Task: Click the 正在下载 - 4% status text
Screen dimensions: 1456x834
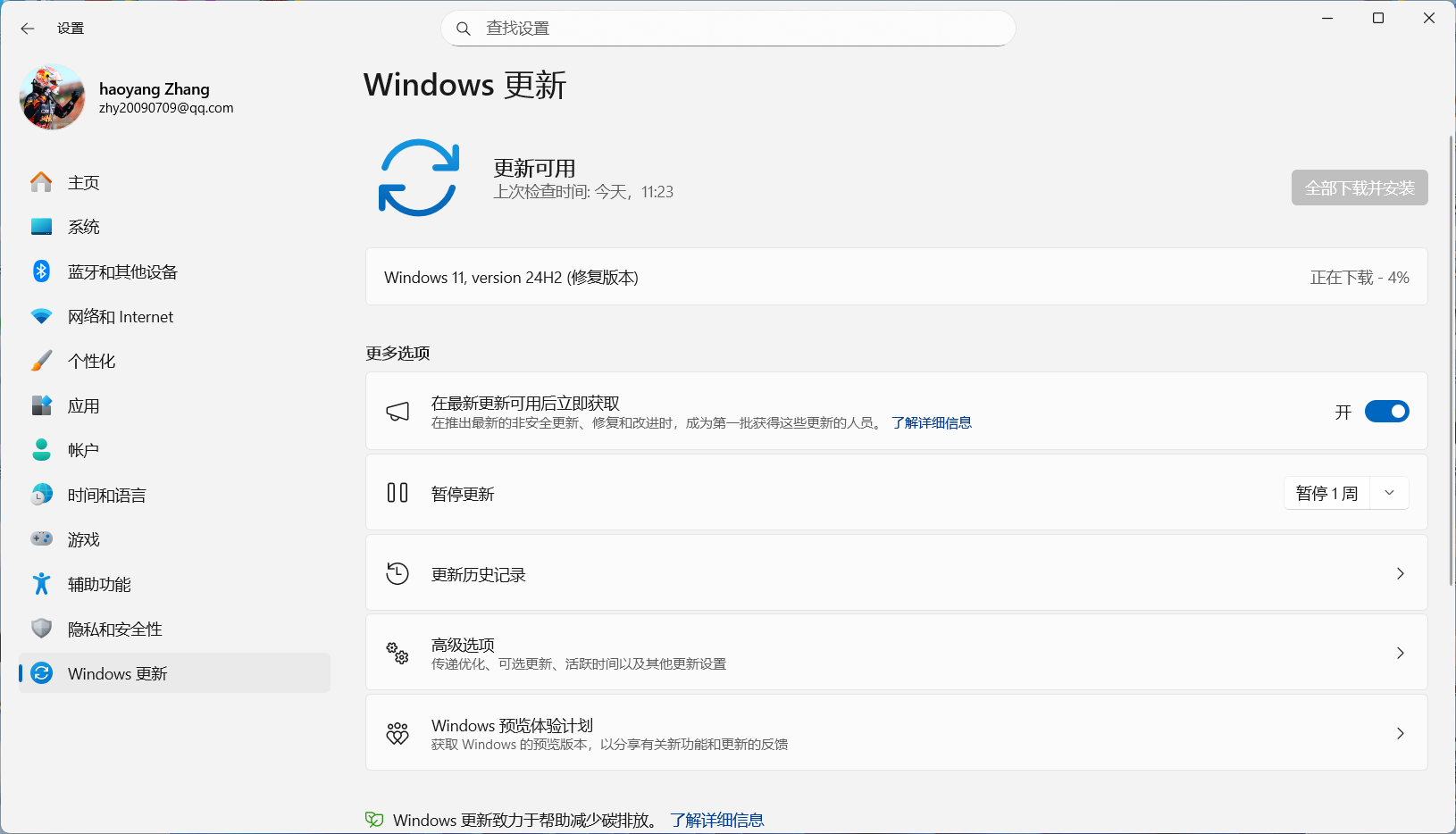Action: [x=1360, y=278]
